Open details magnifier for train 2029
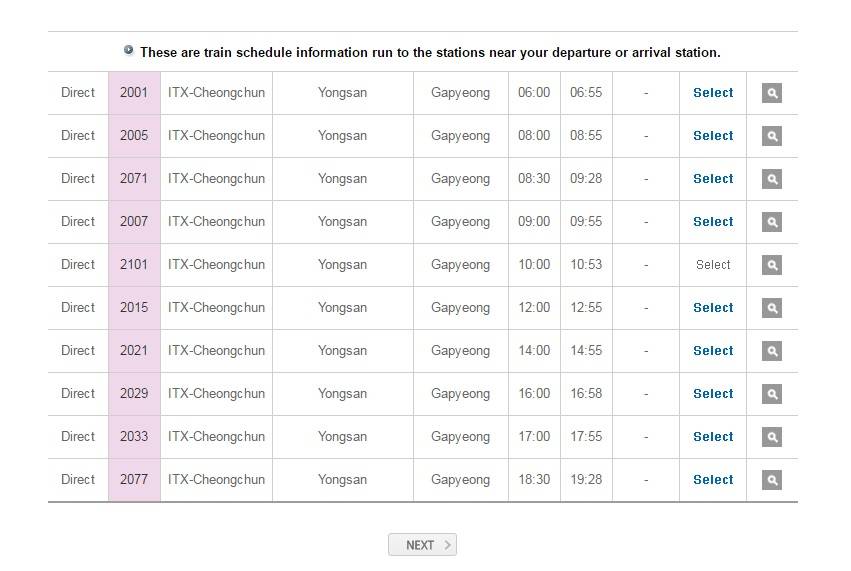This screenshot has height=571, width=851. click(771, 394)
